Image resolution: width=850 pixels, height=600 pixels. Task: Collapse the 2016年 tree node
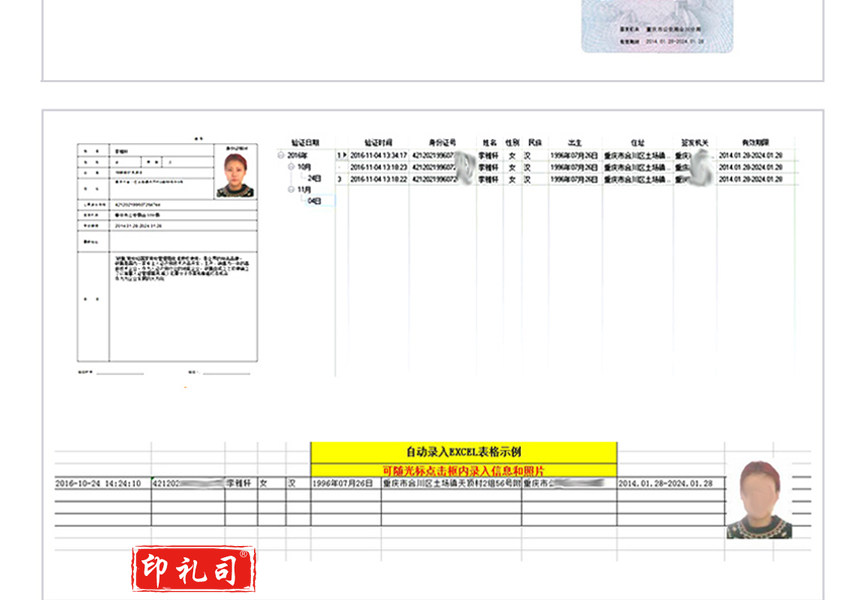(280, 156)
